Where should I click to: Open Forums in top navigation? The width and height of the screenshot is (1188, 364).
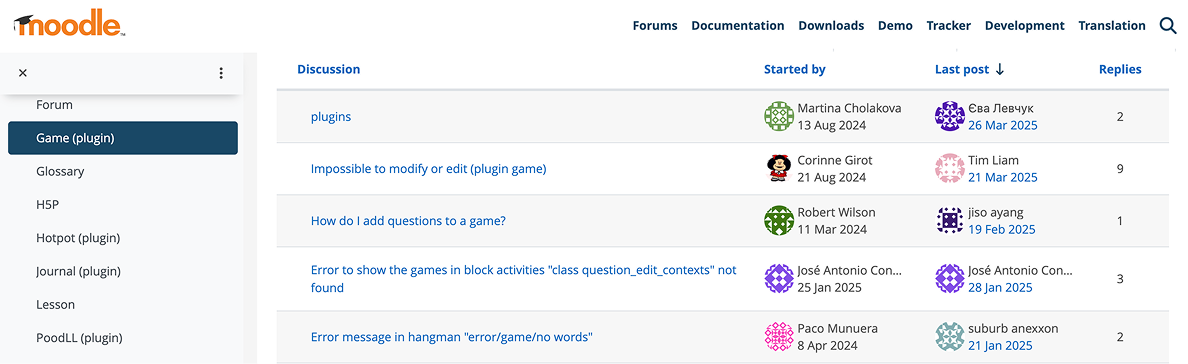coord(655,26)
